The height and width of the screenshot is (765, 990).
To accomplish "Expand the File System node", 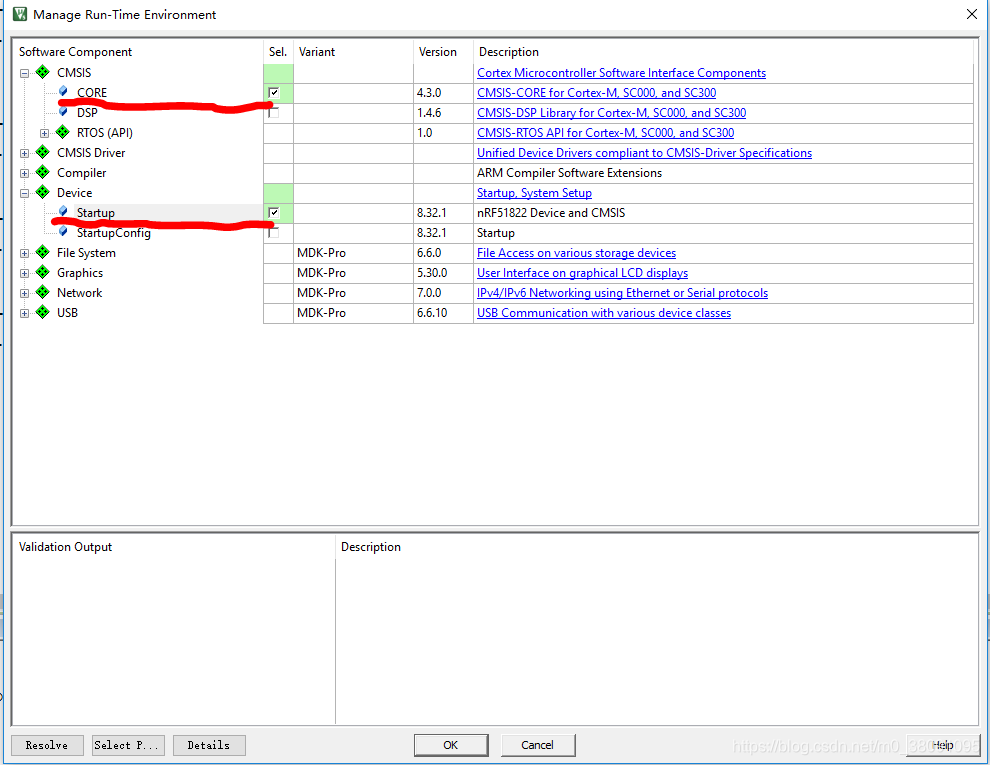I will (24, 254).
